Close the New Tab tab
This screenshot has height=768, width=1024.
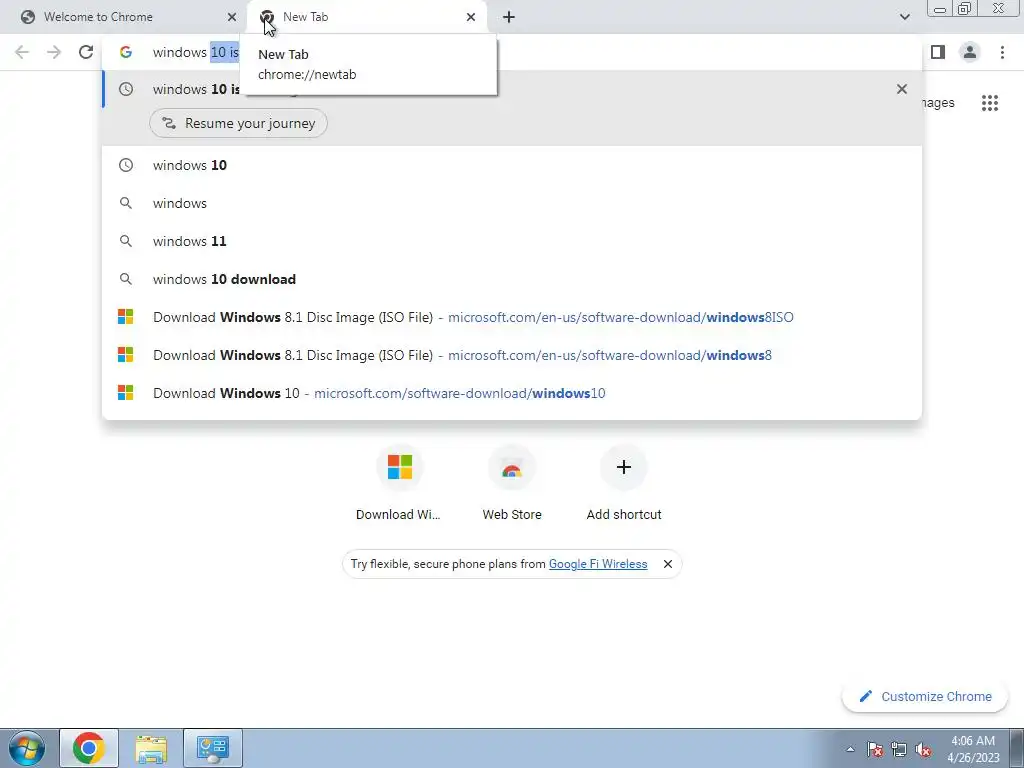point(471,17)
